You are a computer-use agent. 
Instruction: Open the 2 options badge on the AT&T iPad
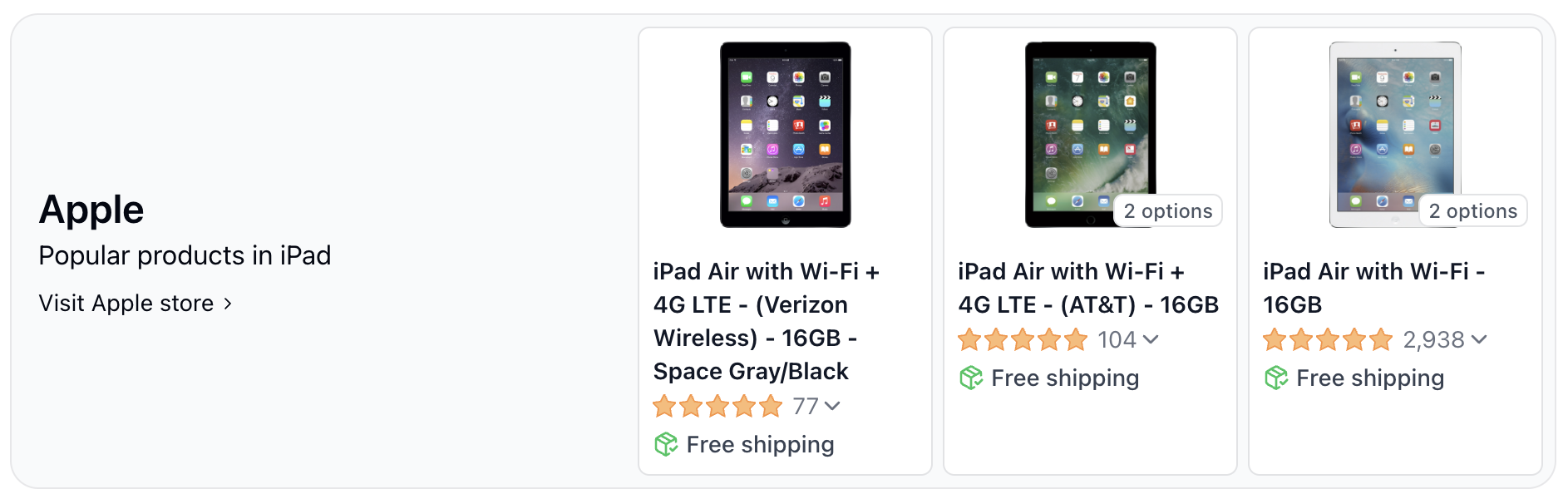[x=1167, y=211]
